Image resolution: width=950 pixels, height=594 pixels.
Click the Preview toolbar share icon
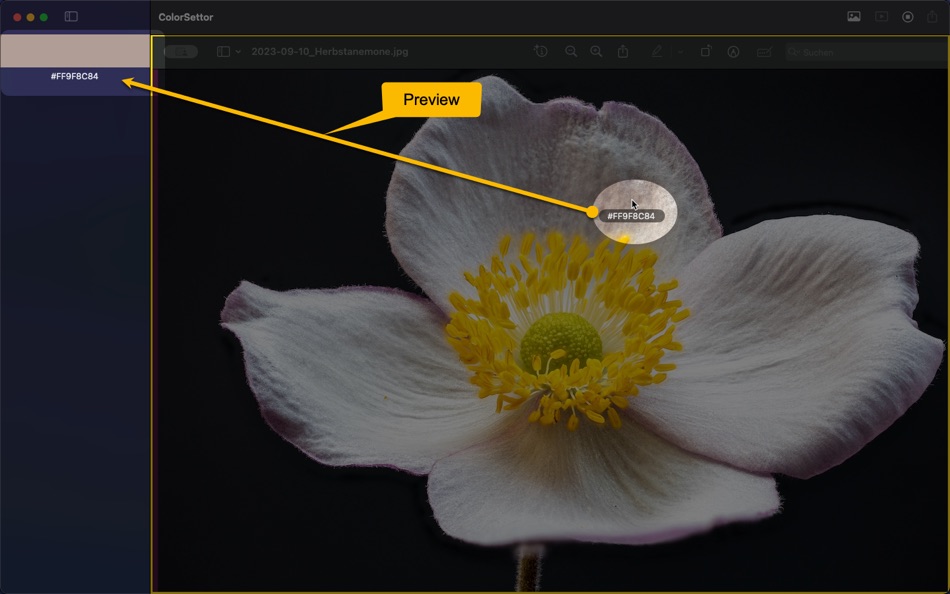tap(623, 52)
